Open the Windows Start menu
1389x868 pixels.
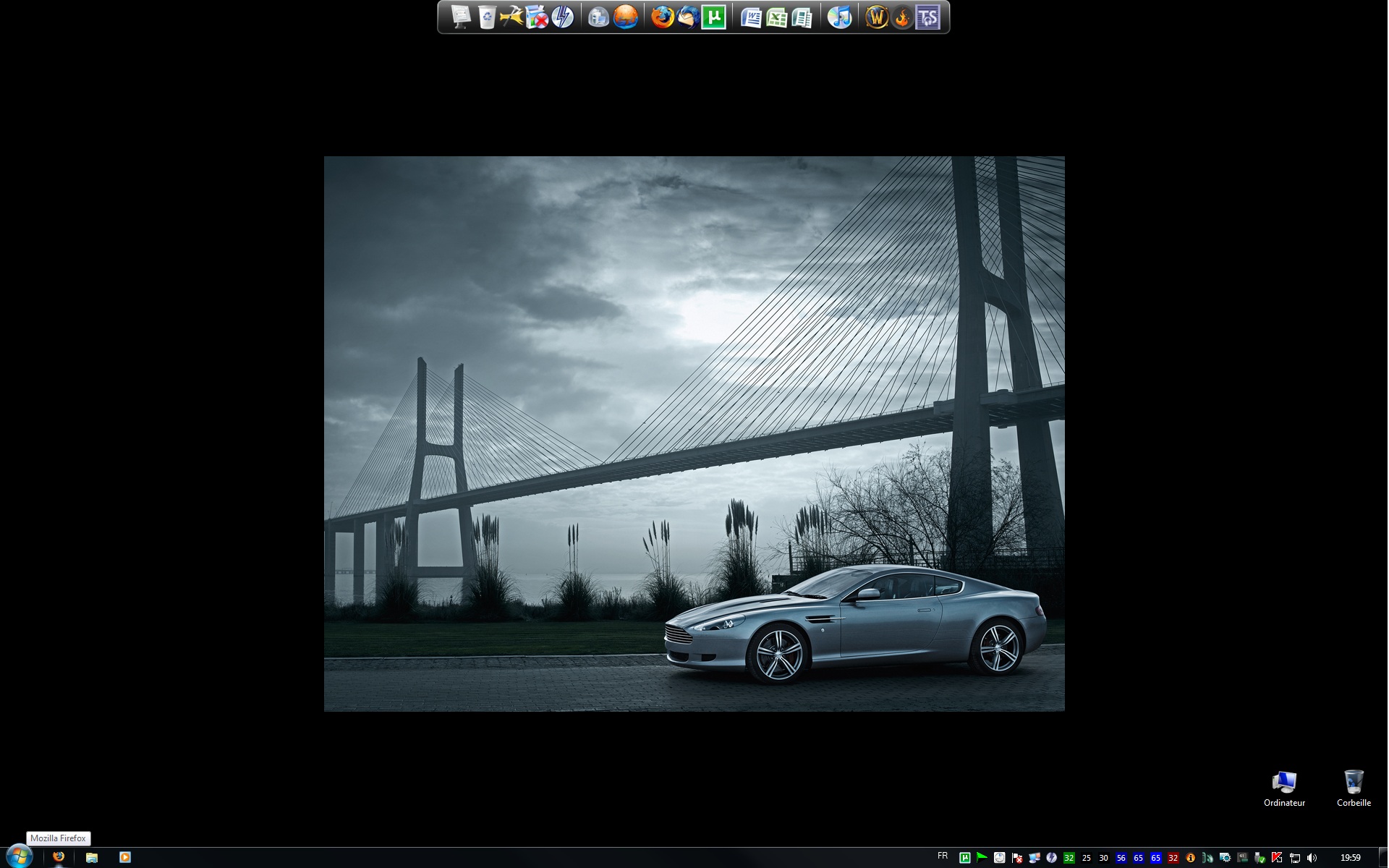click(x=18, y=857)
